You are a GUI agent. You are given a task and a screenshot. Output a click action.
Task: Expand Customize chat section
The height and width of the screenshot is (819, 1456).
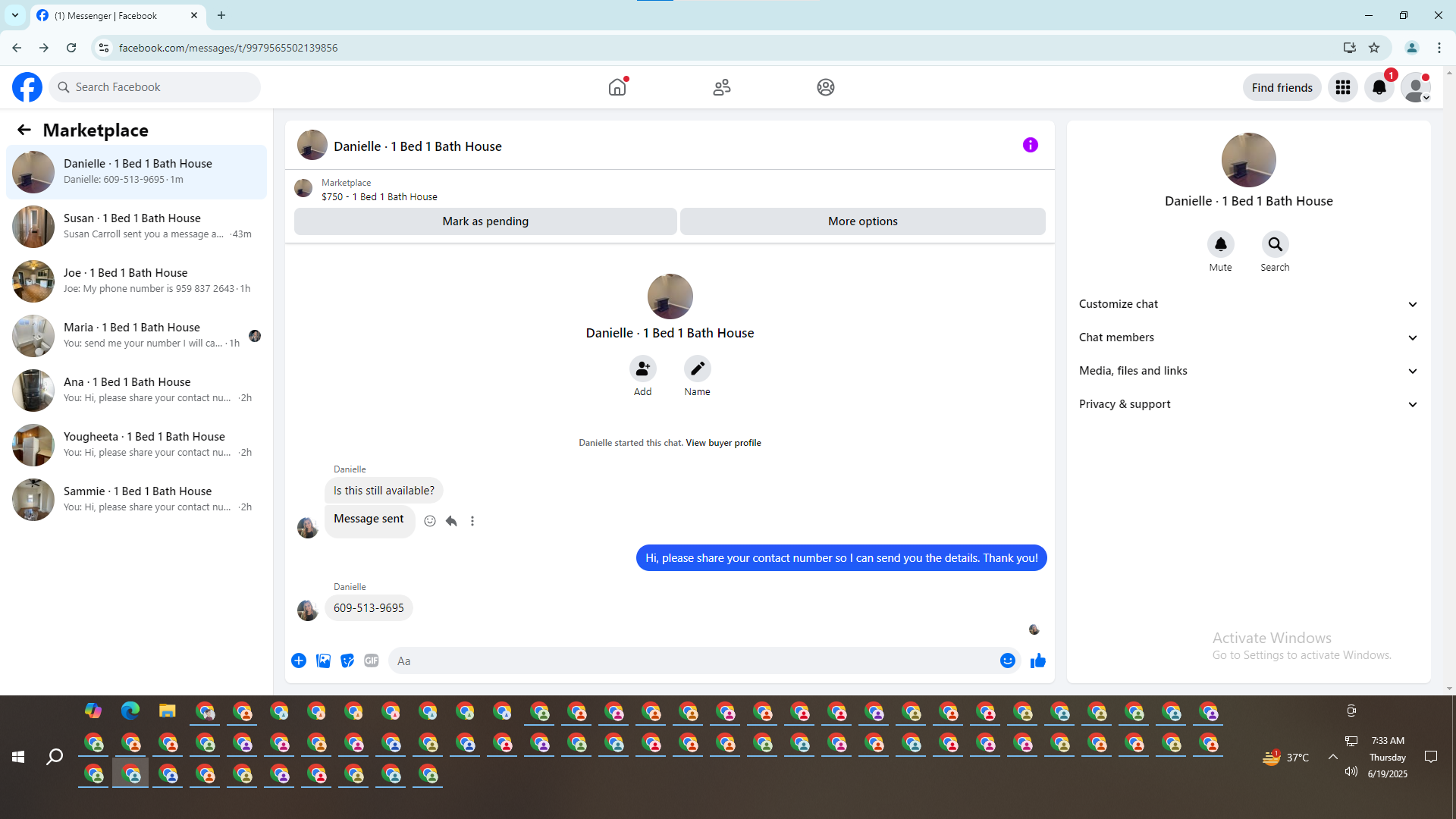tap(1248, 304)
